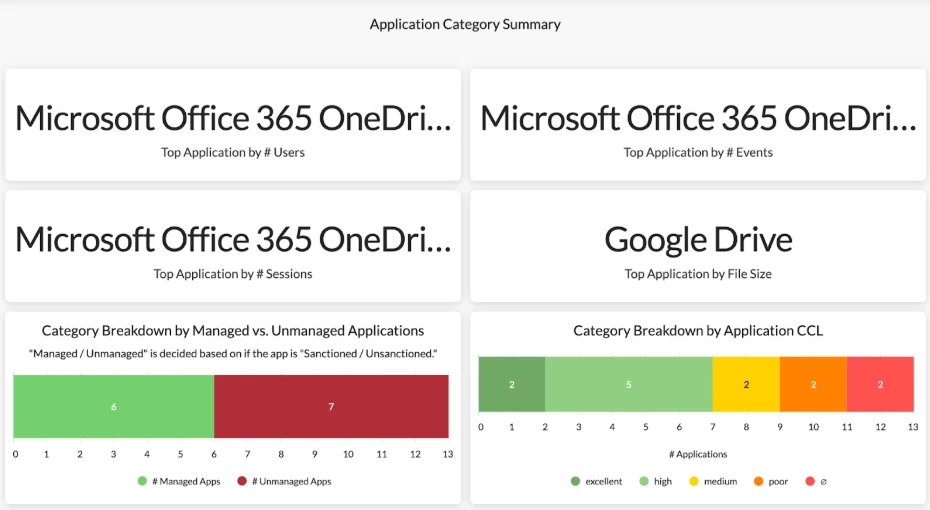Select the dark red Unmanaged Apps bar segment
The image size is (930, 510).
coord(331,406)
